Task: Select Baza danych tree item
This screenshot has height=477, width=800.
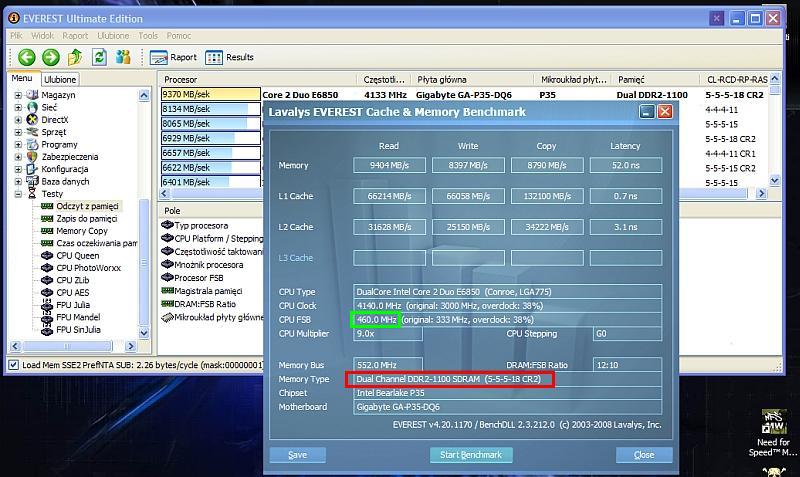Action: (x=65, y=181)
